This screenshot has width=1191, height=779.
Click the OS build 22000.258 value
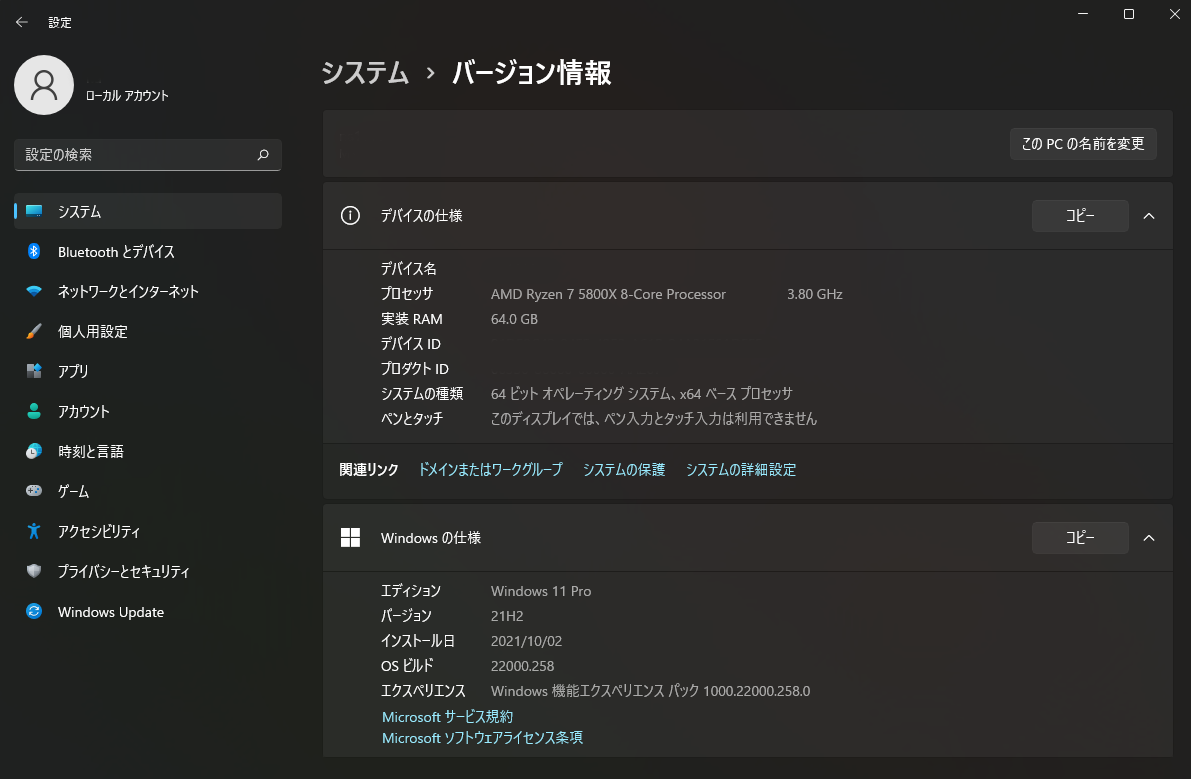pos(523,667)
